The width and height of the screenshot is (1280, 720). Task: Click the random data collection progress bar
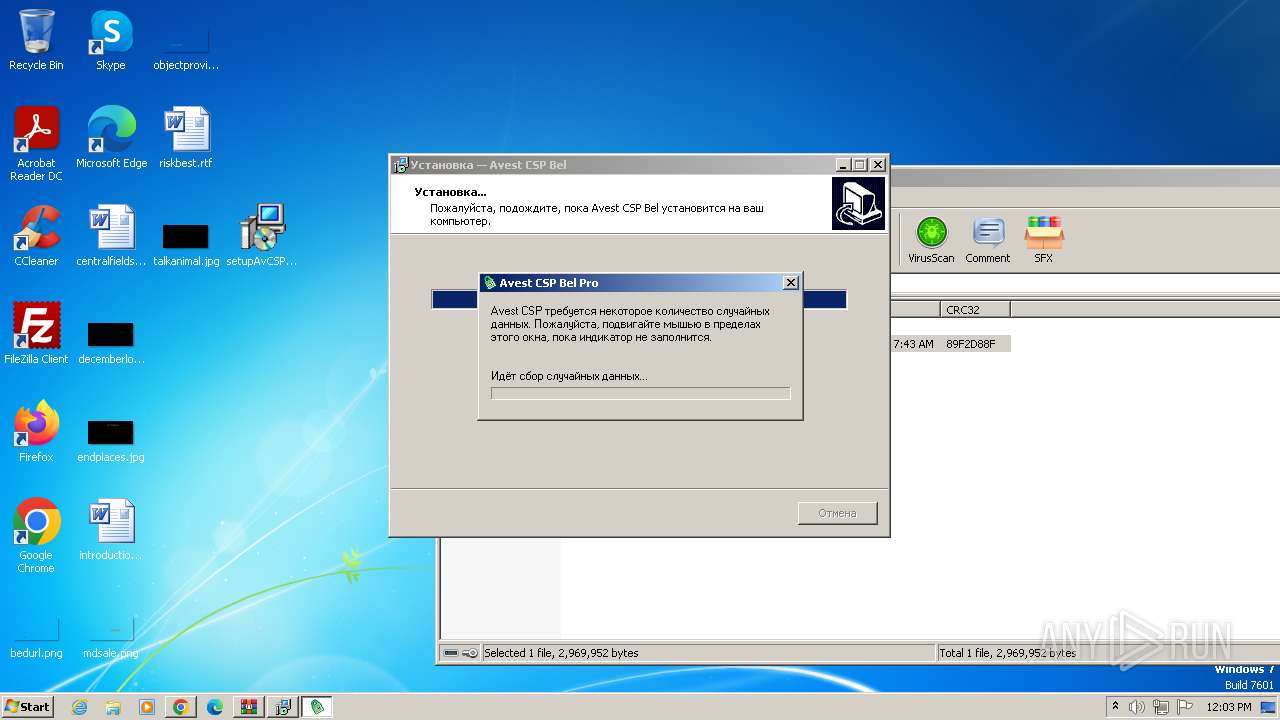pyautogui.click(x=640, y=394)
